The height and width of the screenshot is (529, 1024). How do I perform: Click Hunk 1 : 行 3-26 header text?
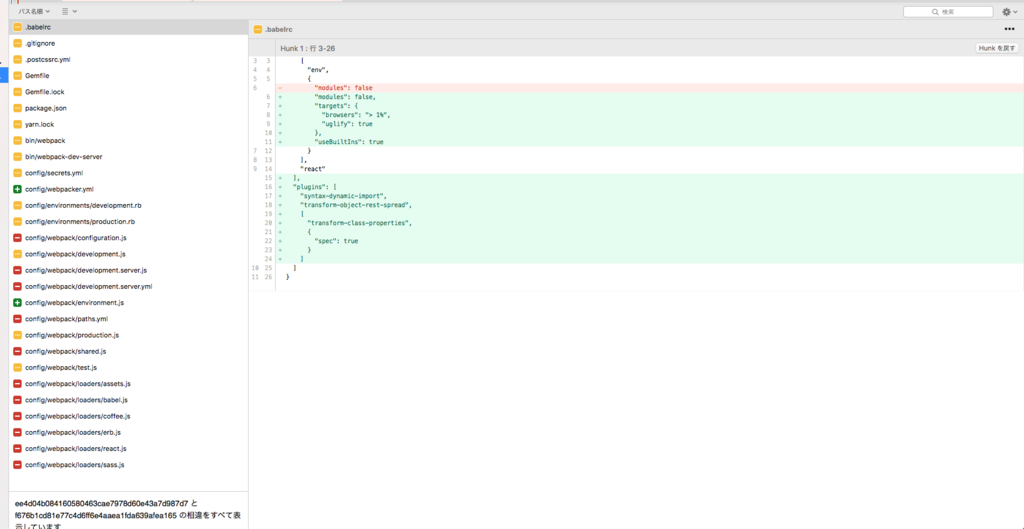point(308,48)
